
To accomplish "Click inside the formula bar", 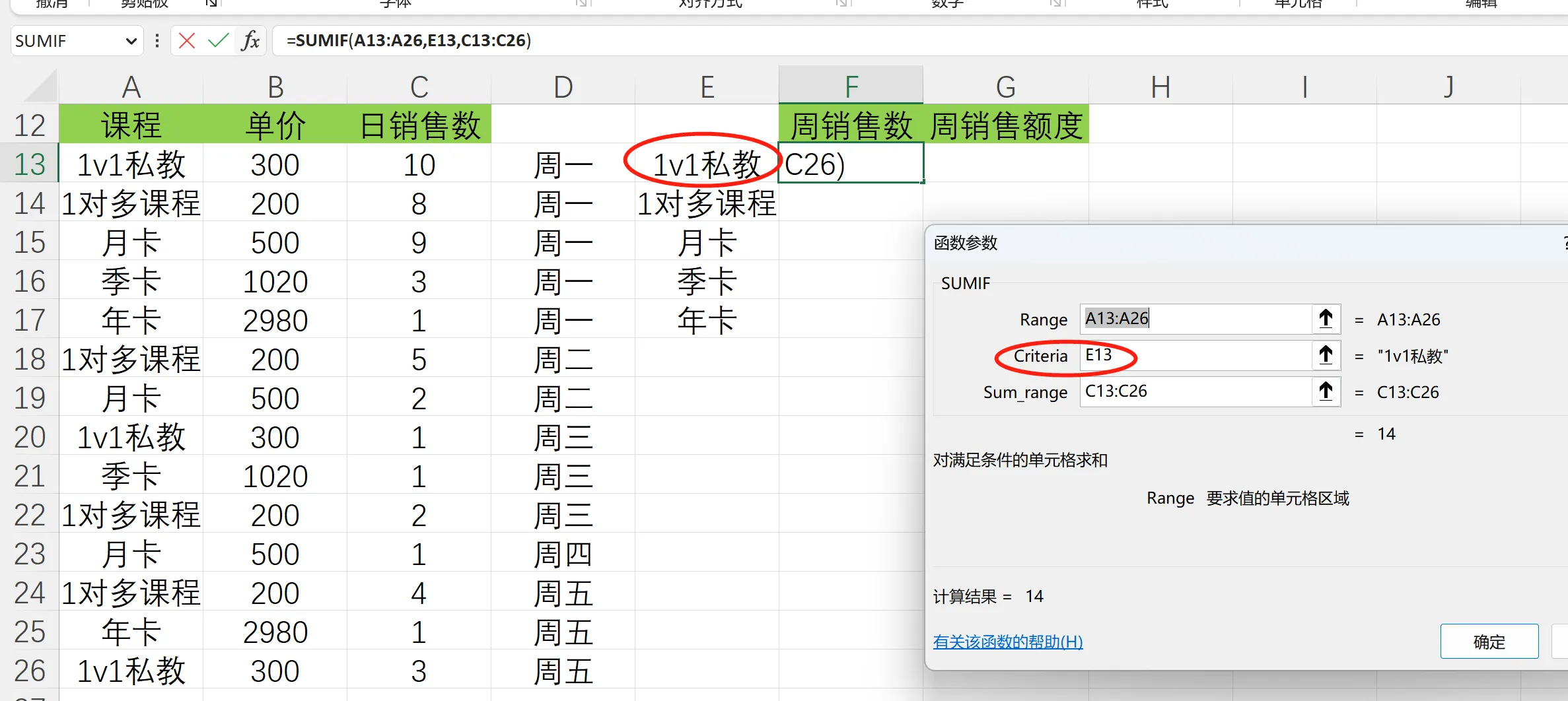I will [x=528, y=40].
